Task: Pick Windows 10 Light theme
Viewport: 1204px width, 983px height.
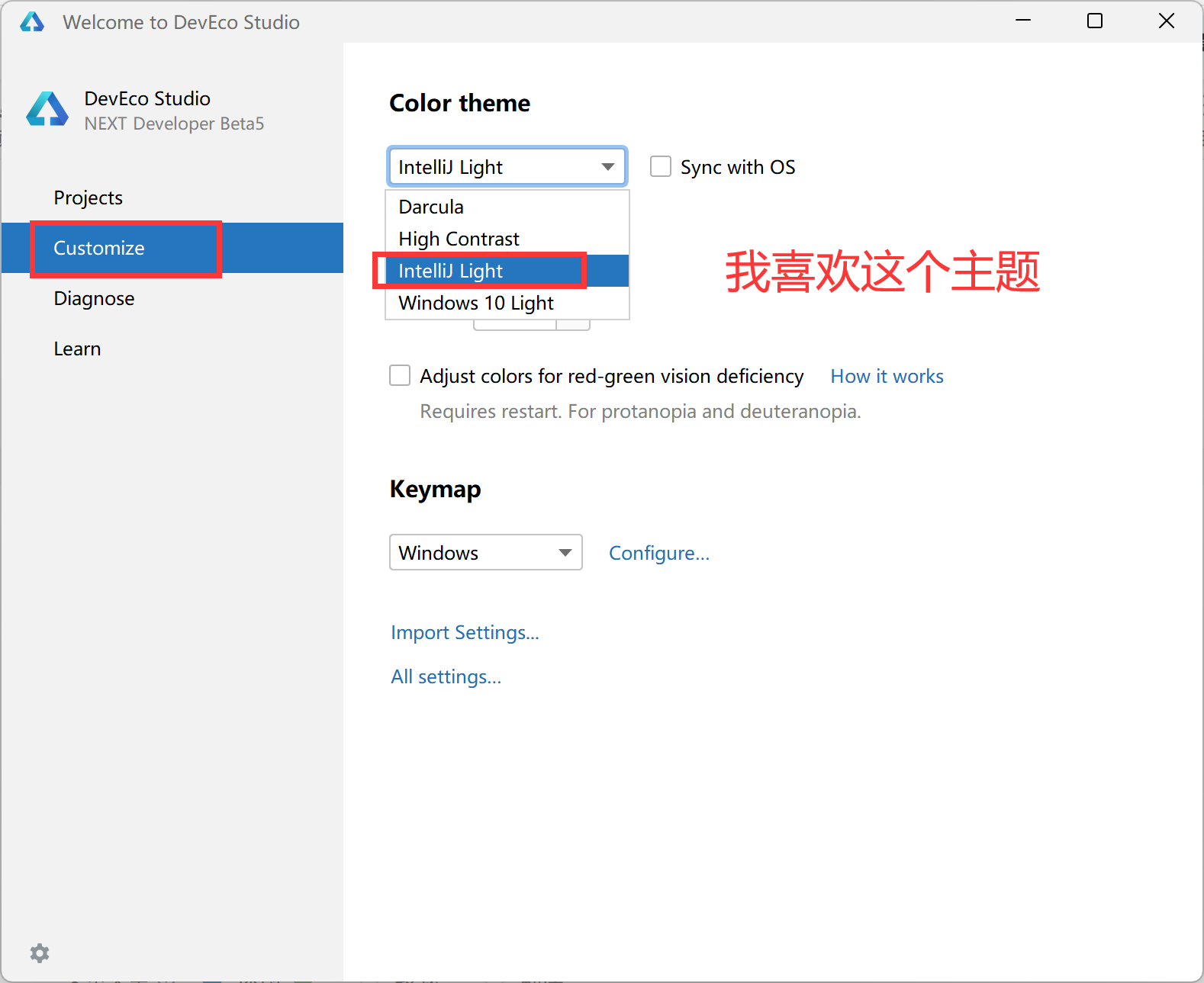Action: click(507, 303)
